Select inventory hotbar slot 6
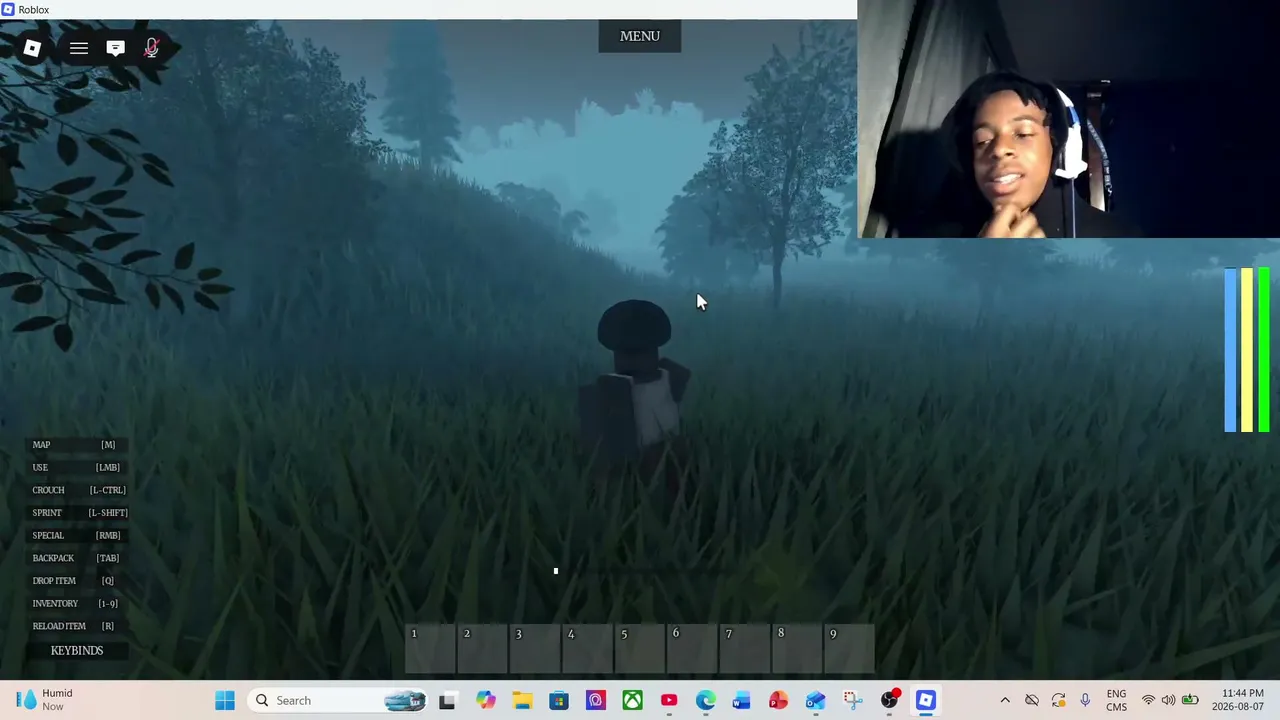Screen dimensions: 1280x720 click(692, 649)
